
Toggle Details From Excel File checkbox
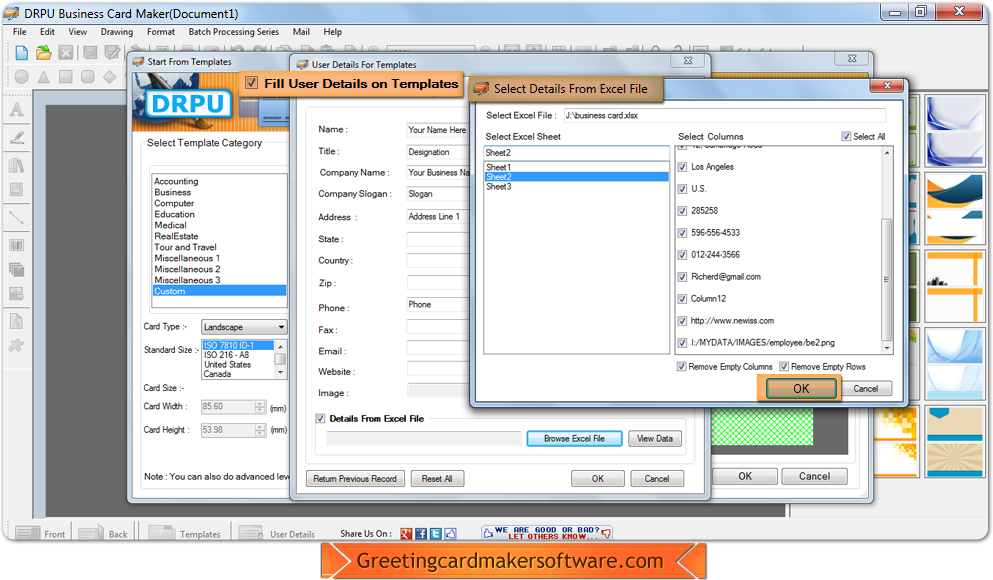click(320, 419)
